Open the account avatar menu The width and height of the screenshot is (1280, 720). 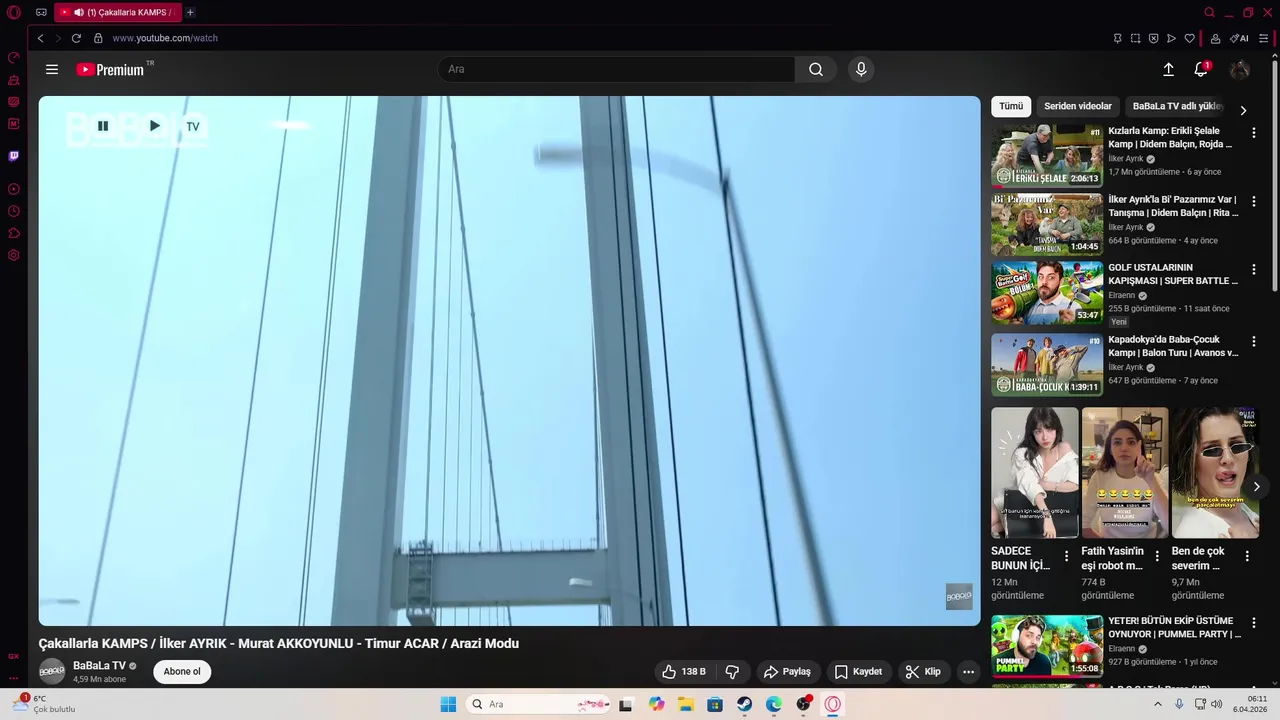click(x=1240, y=69)
